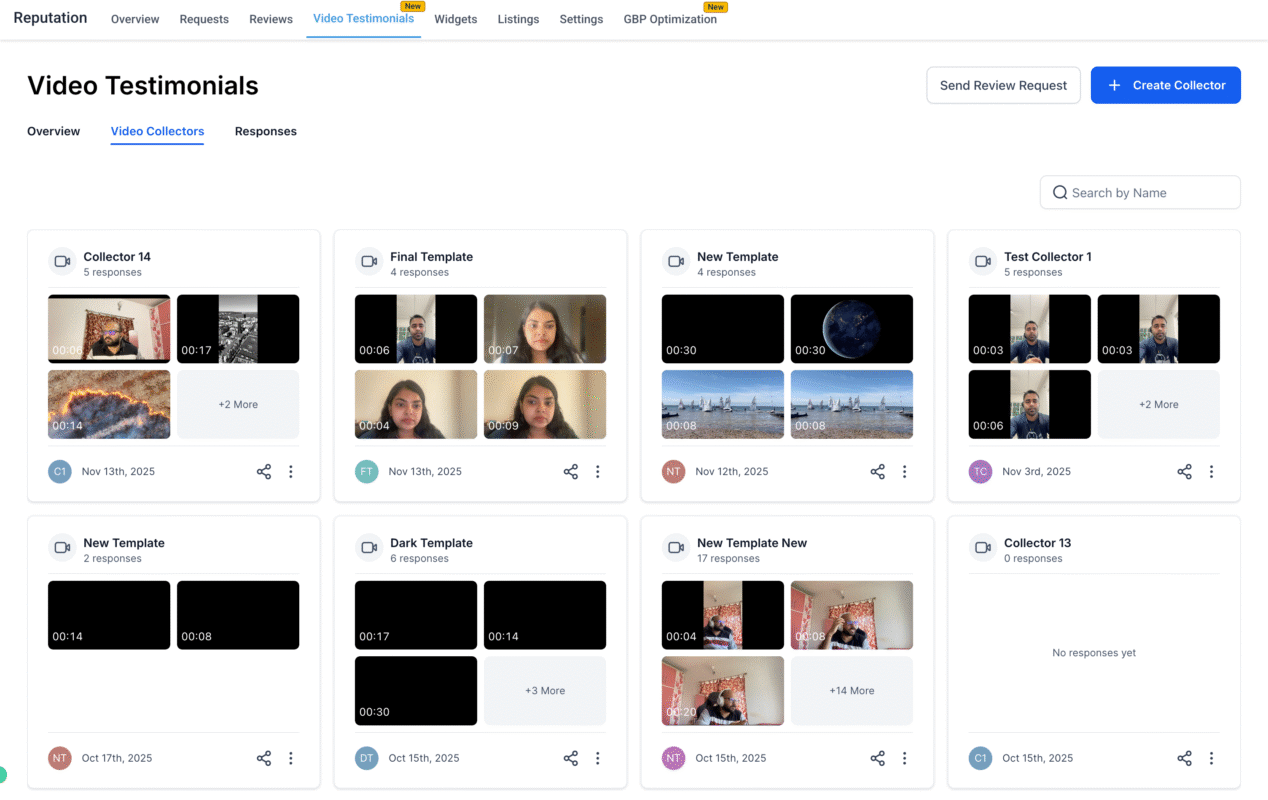The width and height of the screenshot is (1268, 800).
Task: Click the video camera icon on Test Collector 1
Action: pos(982,261)
